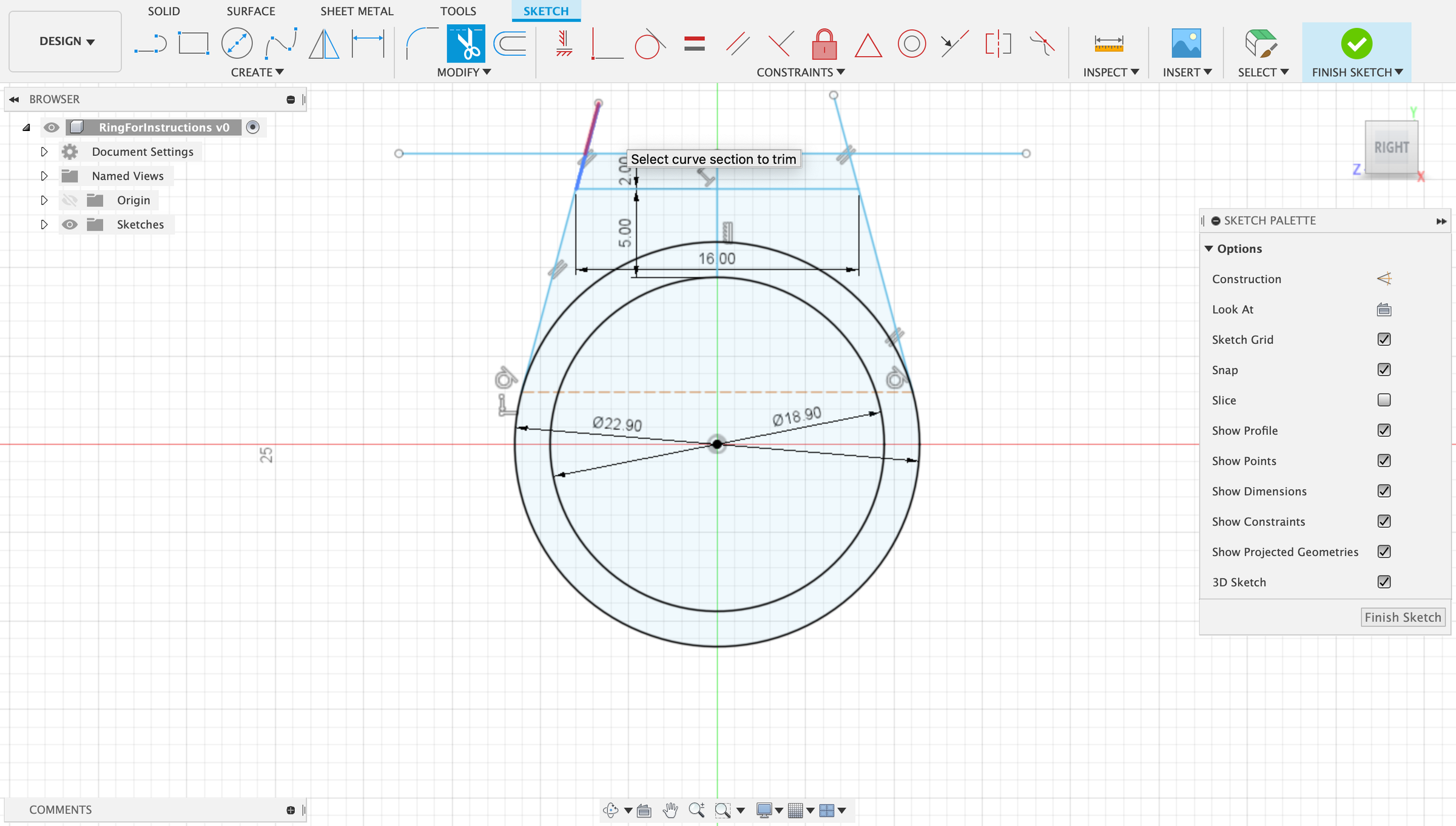Open the INSERT dropdown menu
Screen dimensions: 1456x826
click(x=1186, y=72)
